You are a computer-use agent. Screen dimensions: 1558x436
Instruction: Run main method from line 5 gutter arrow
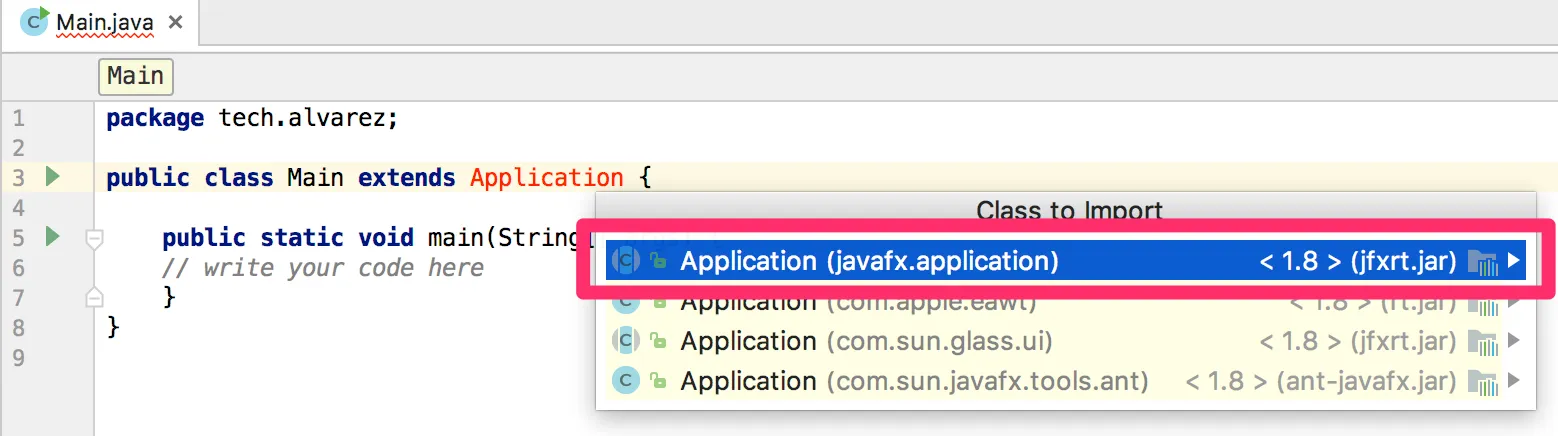click(x=53, y=237)
